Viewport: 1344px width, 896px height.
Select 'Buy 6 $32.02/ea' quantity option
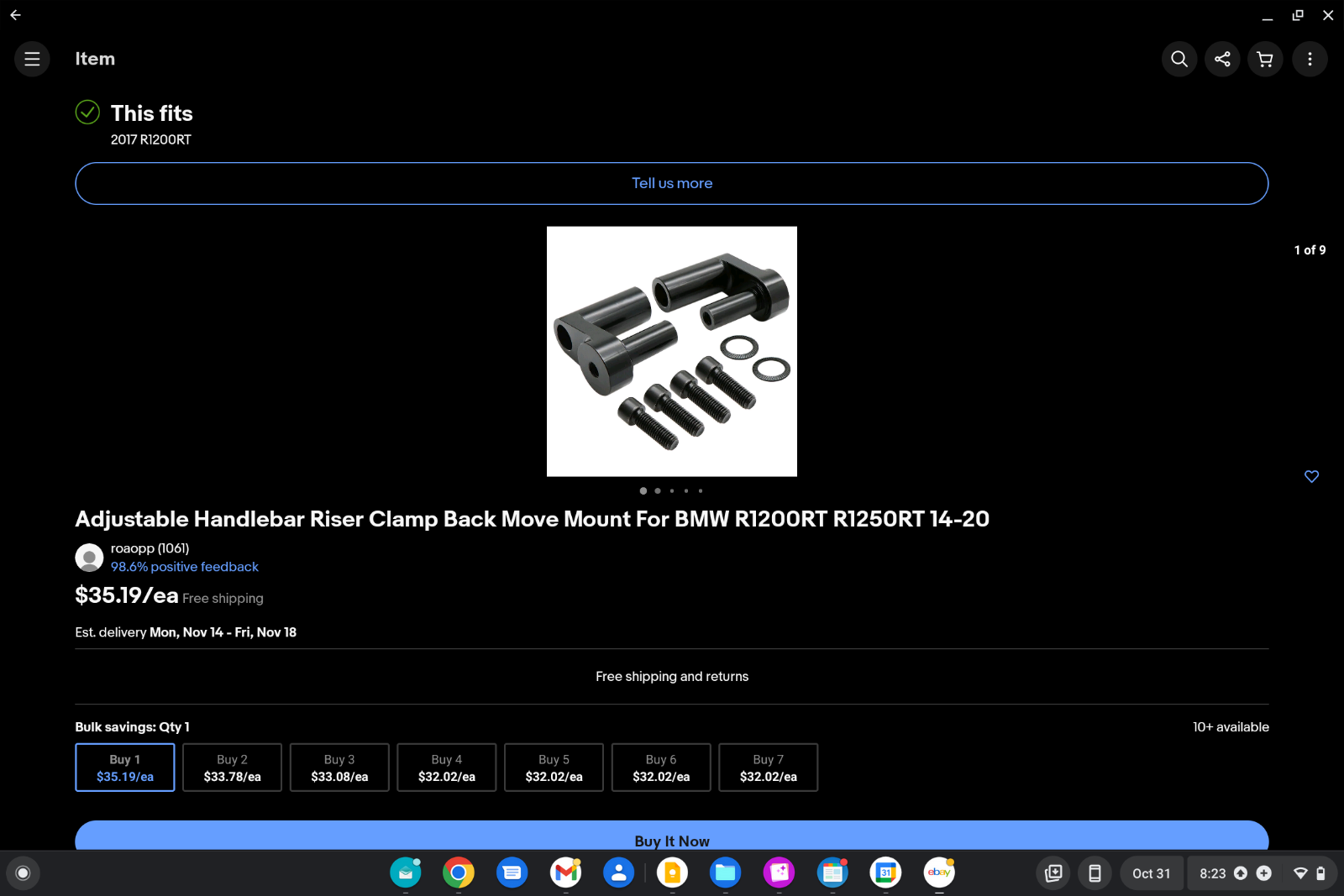pyautogui.click(x=661, y=768)
